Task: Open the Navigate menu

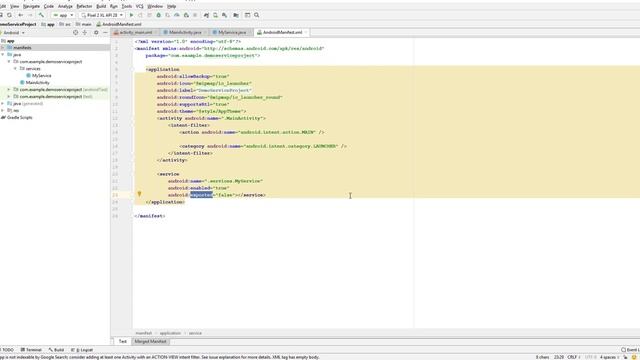Action: click(x=31, y=7)
